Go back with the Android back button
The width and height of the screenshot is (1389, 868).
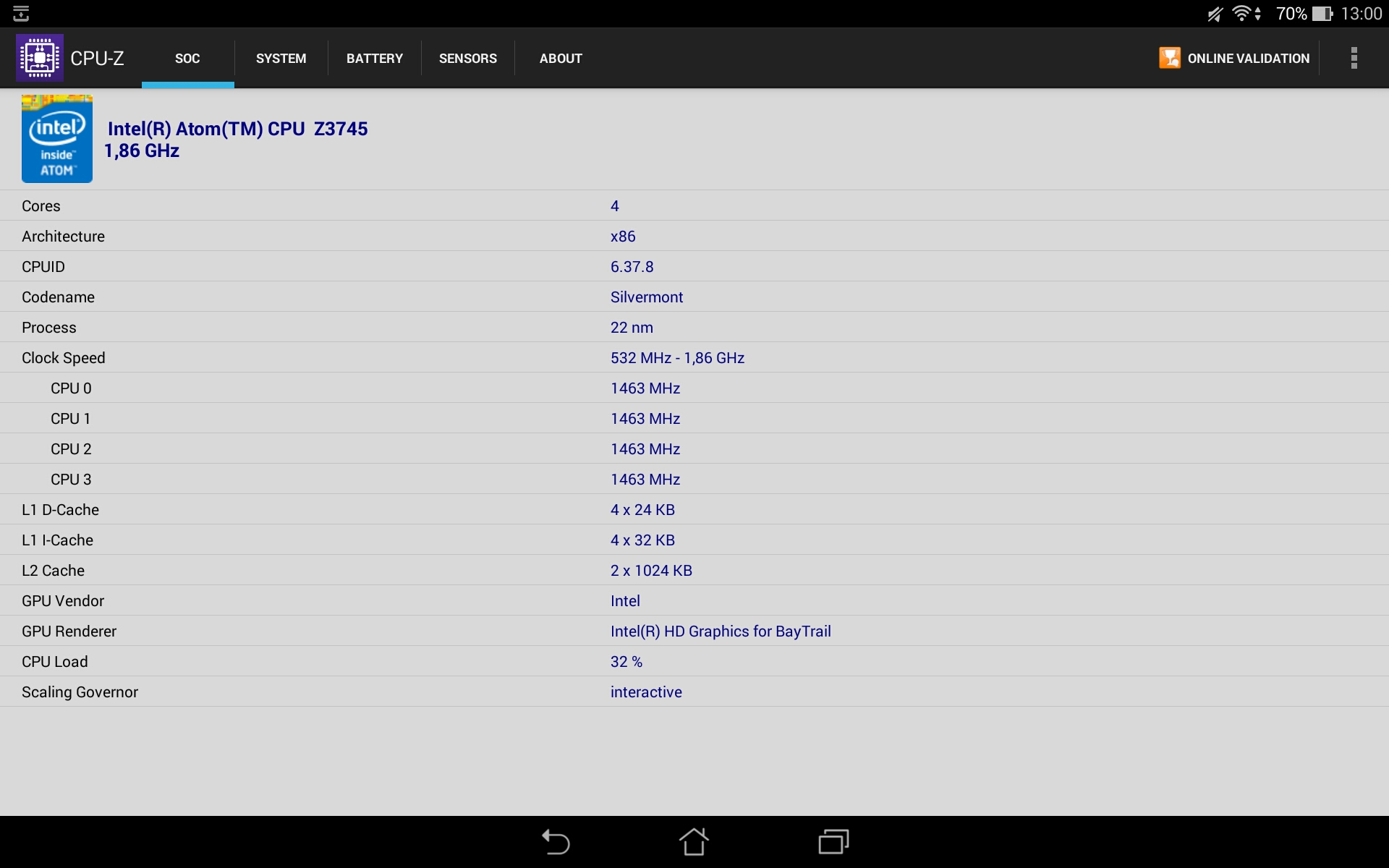(556, 842)
